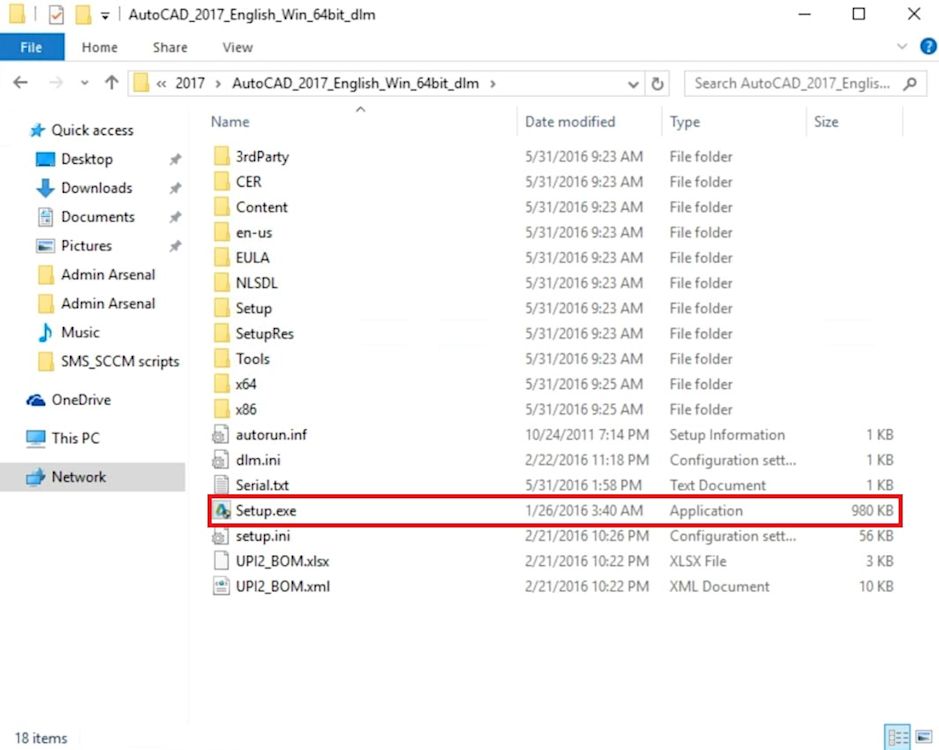Expand the ribbon chevron
This screenshot has height=750, width=939.
coord(901,46)
